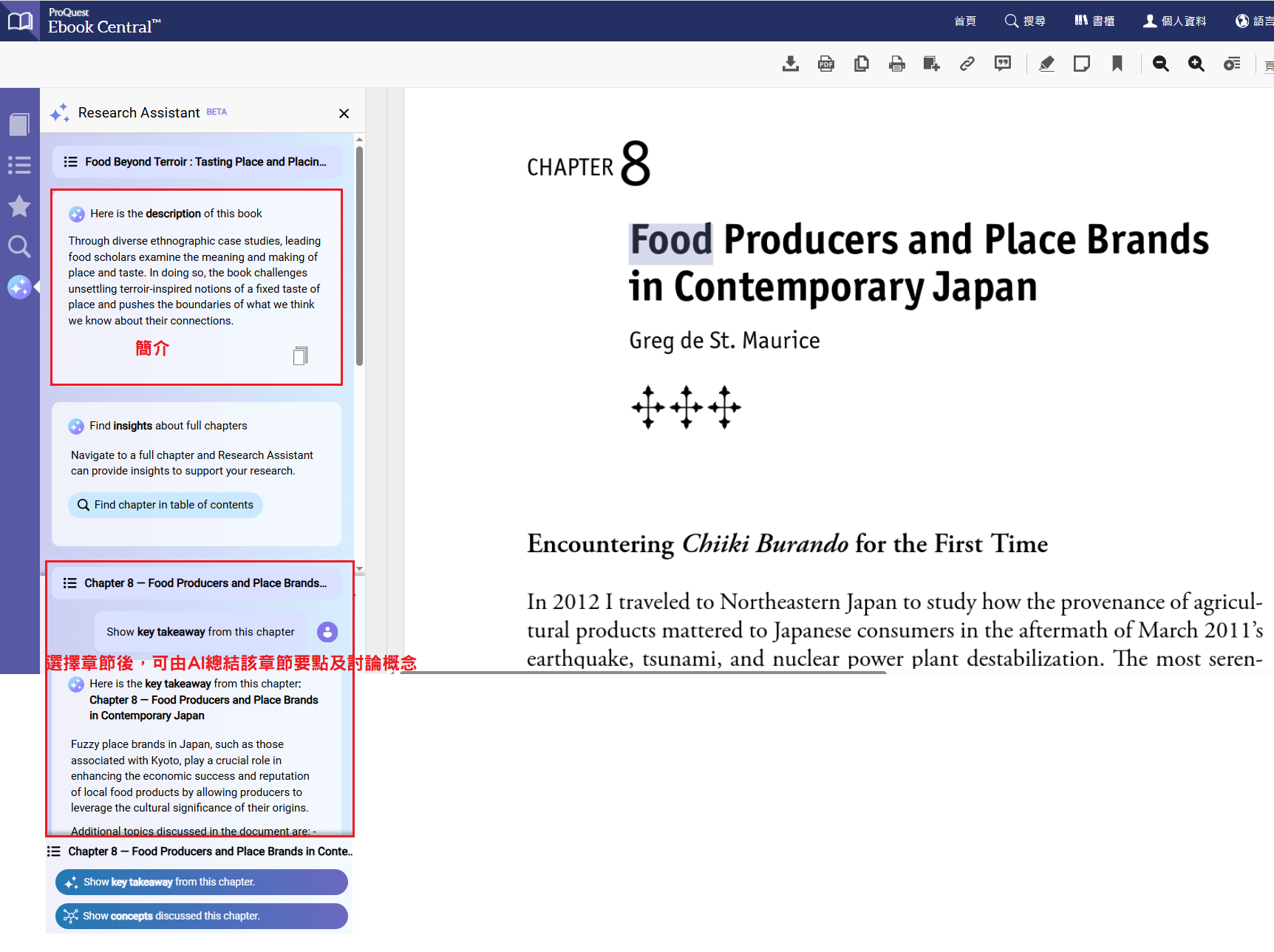Click the Research Assistant panel scrollbar
This screenshot has height=952, width=1274.
click(x=359, y=256)
